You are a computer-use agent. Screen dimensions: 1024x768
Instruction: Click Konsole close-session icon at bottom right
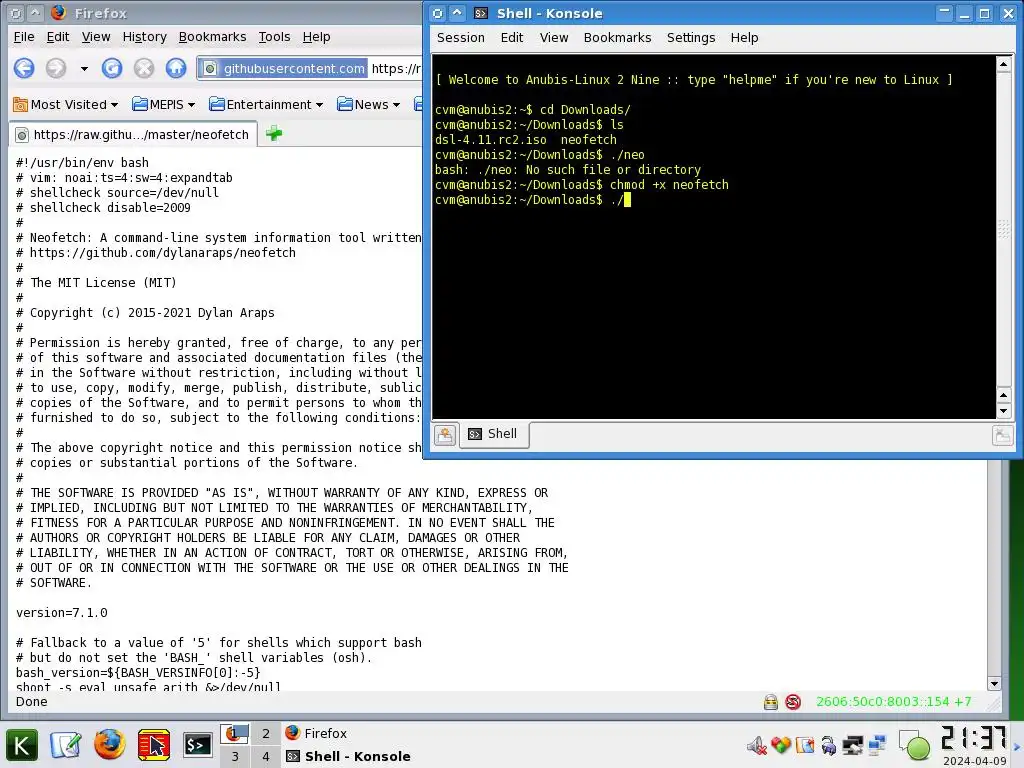click(x=1002, y=435)
